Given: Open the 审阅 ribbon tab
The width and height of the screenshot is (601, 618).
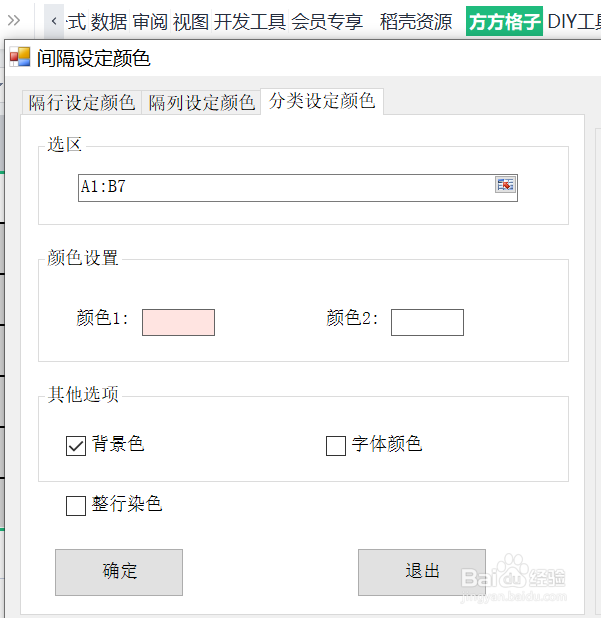Looking at the screenshot, I should (150, 22).
